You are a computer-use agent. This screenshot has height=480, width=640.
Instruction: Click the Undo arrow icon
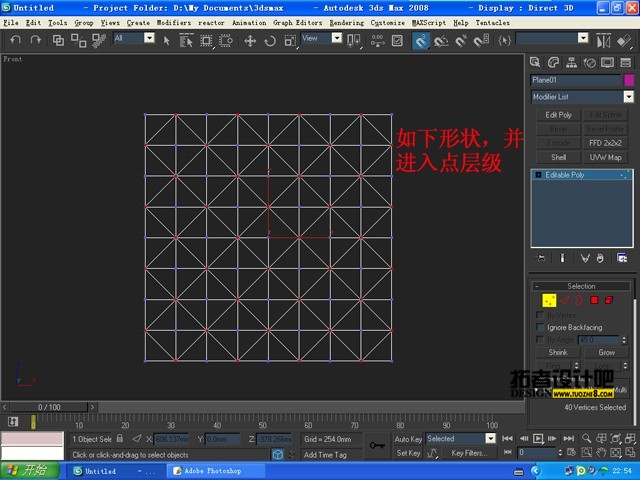(x=15, y=40)
